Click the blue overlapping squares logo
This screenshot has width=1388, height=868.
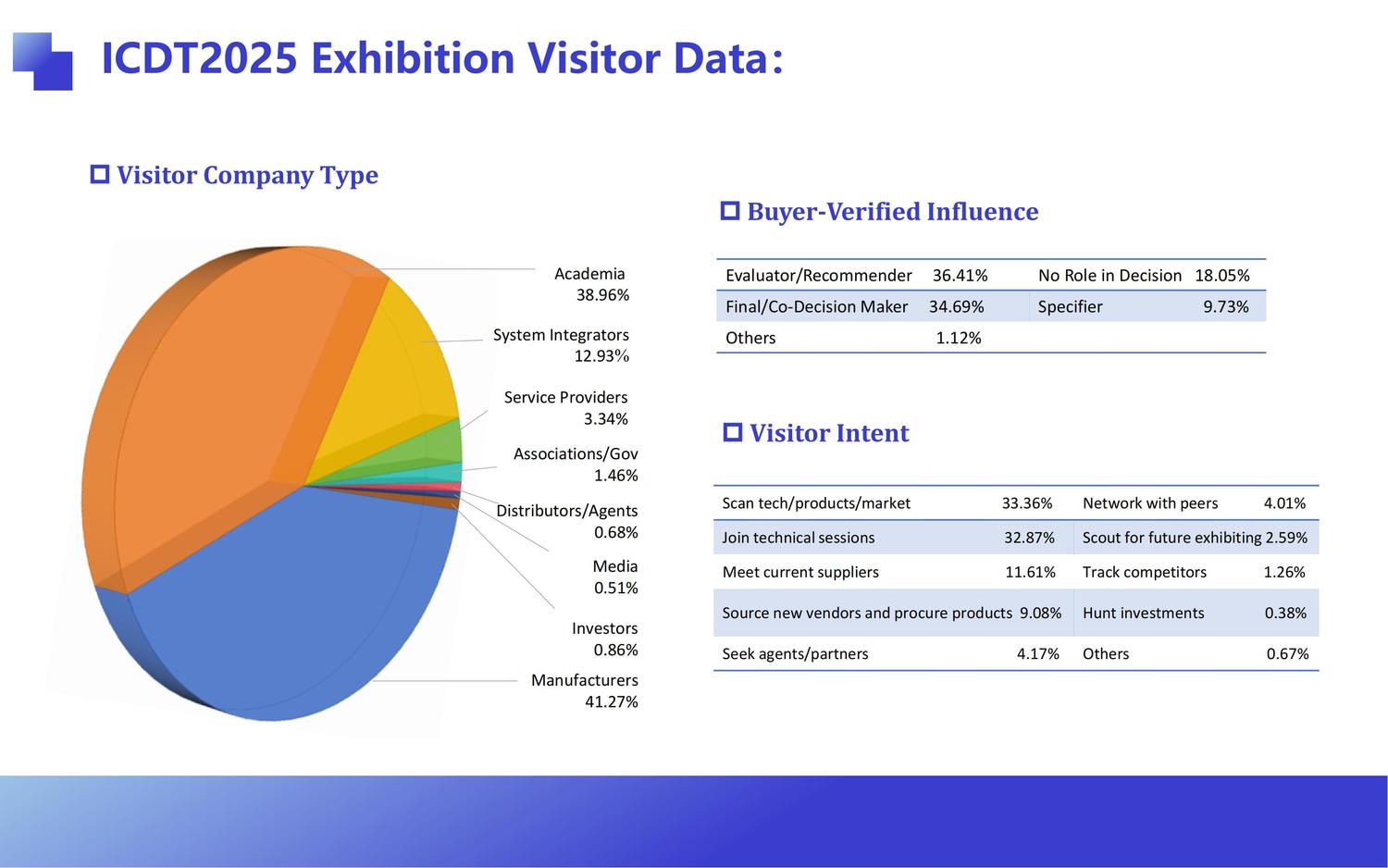[x=43, y=61]
